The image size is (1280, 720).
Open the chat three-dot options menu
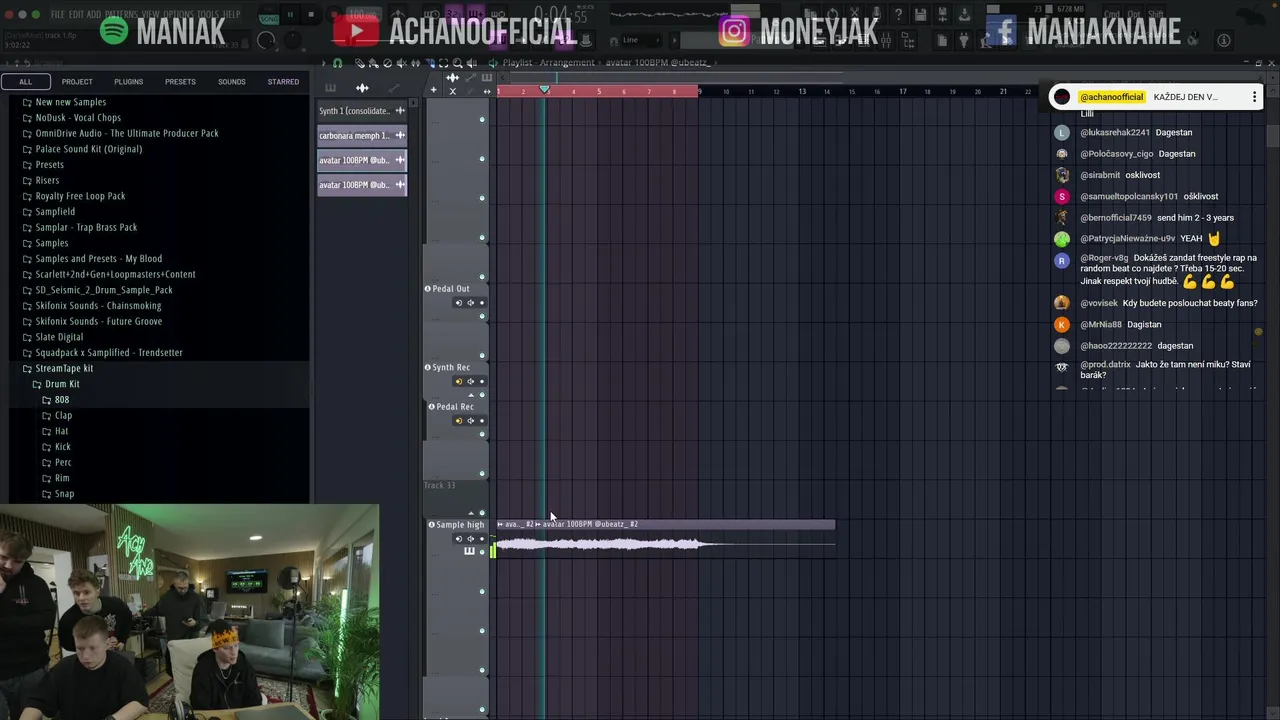tap(1254, 97)
